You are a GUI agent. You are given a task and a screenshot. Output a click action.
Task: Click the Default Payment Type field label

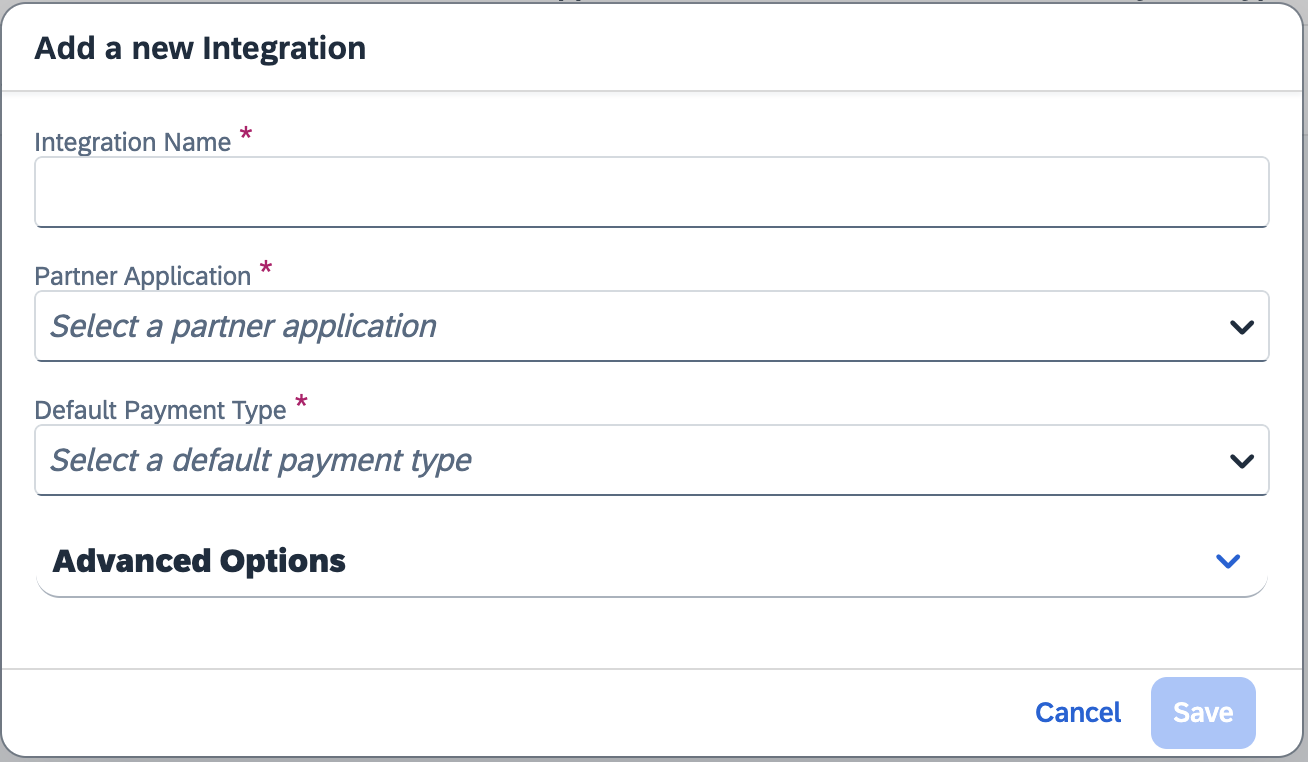click(161, 411)
